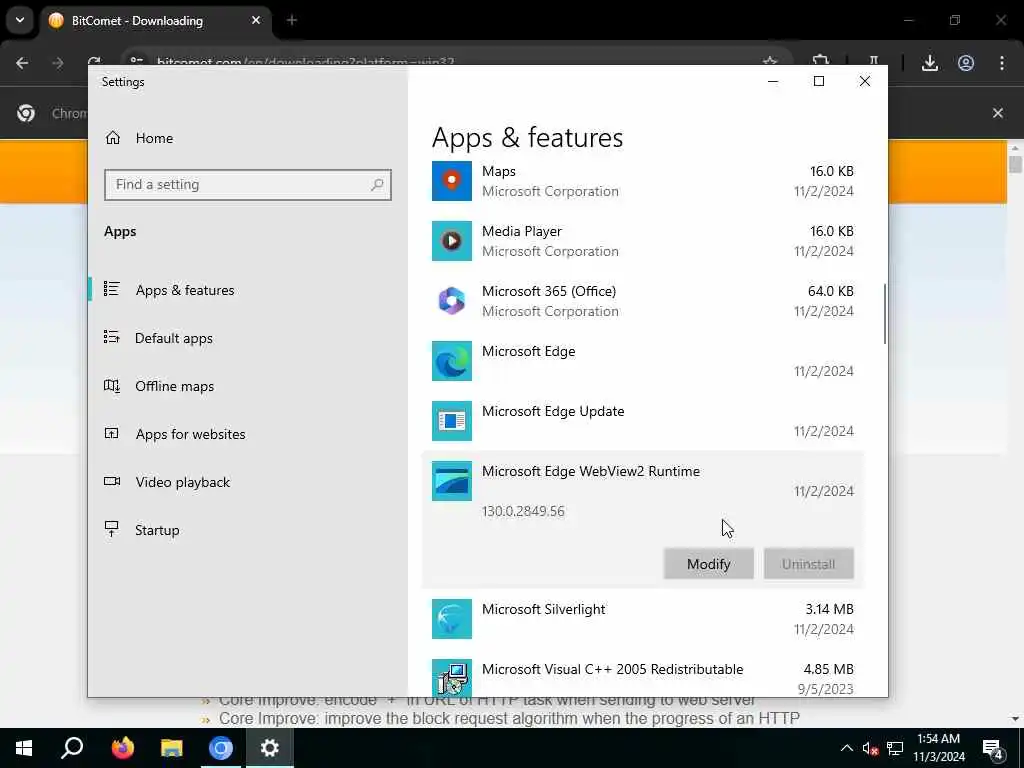Open a new Chrome tab
Image resolution: width=1024 pixels, height=768 pixels.
[292, 21]
